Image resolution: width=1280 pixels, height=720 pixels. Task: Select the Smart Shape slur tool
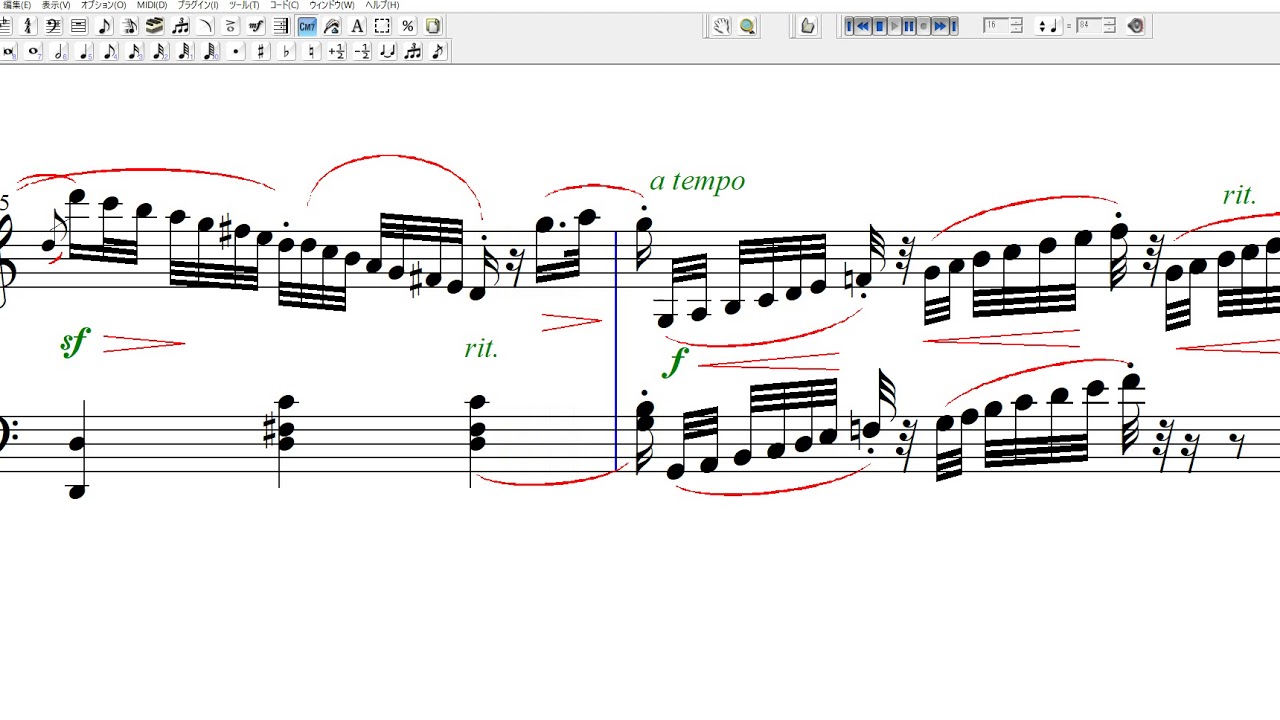(205, 26)
